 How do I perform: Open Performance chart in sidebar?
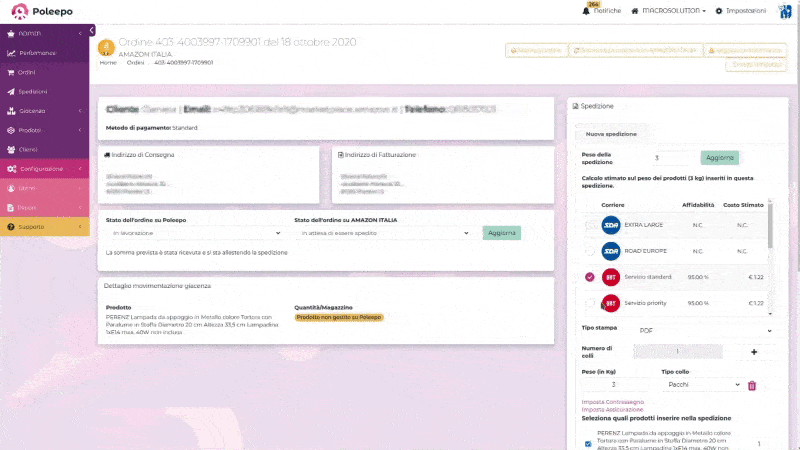point(11,52)
